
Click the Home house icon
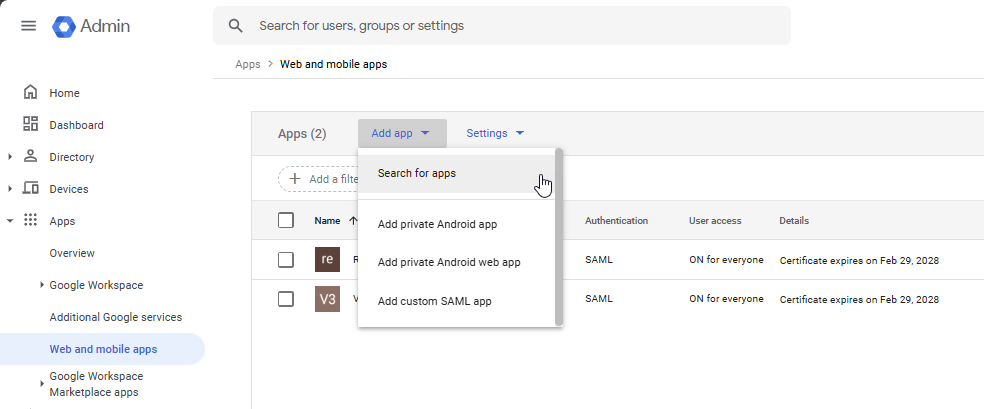click(30, 93)
